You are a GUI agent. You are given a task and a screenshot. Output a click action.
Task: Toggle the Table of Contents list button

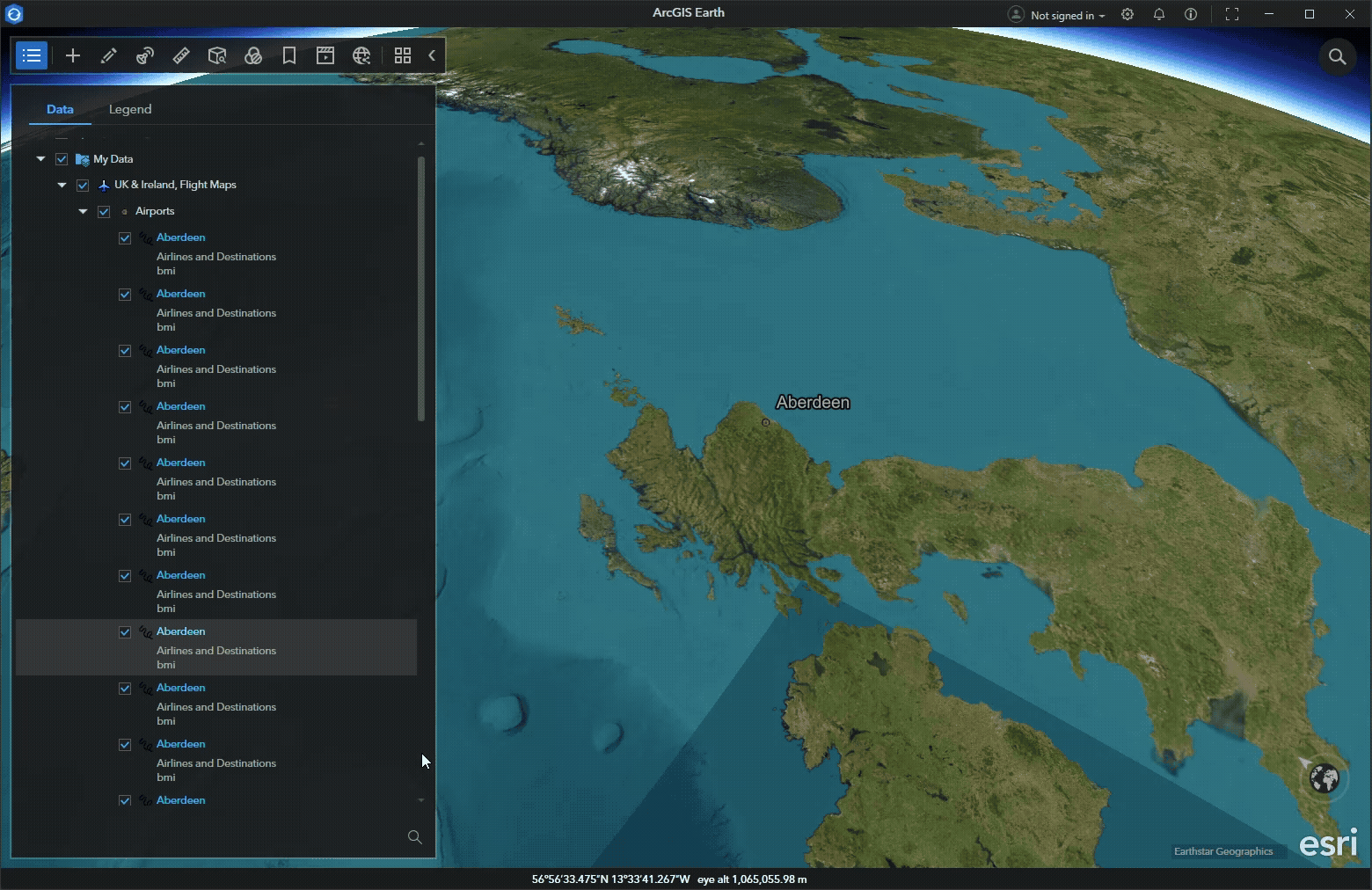click(32, 55)
